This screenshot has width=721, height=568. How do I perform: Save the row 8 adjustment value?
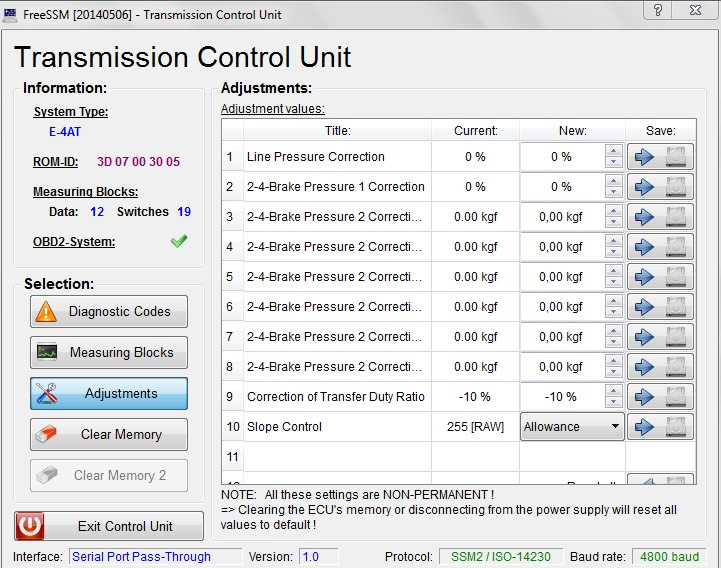point(660,367)
